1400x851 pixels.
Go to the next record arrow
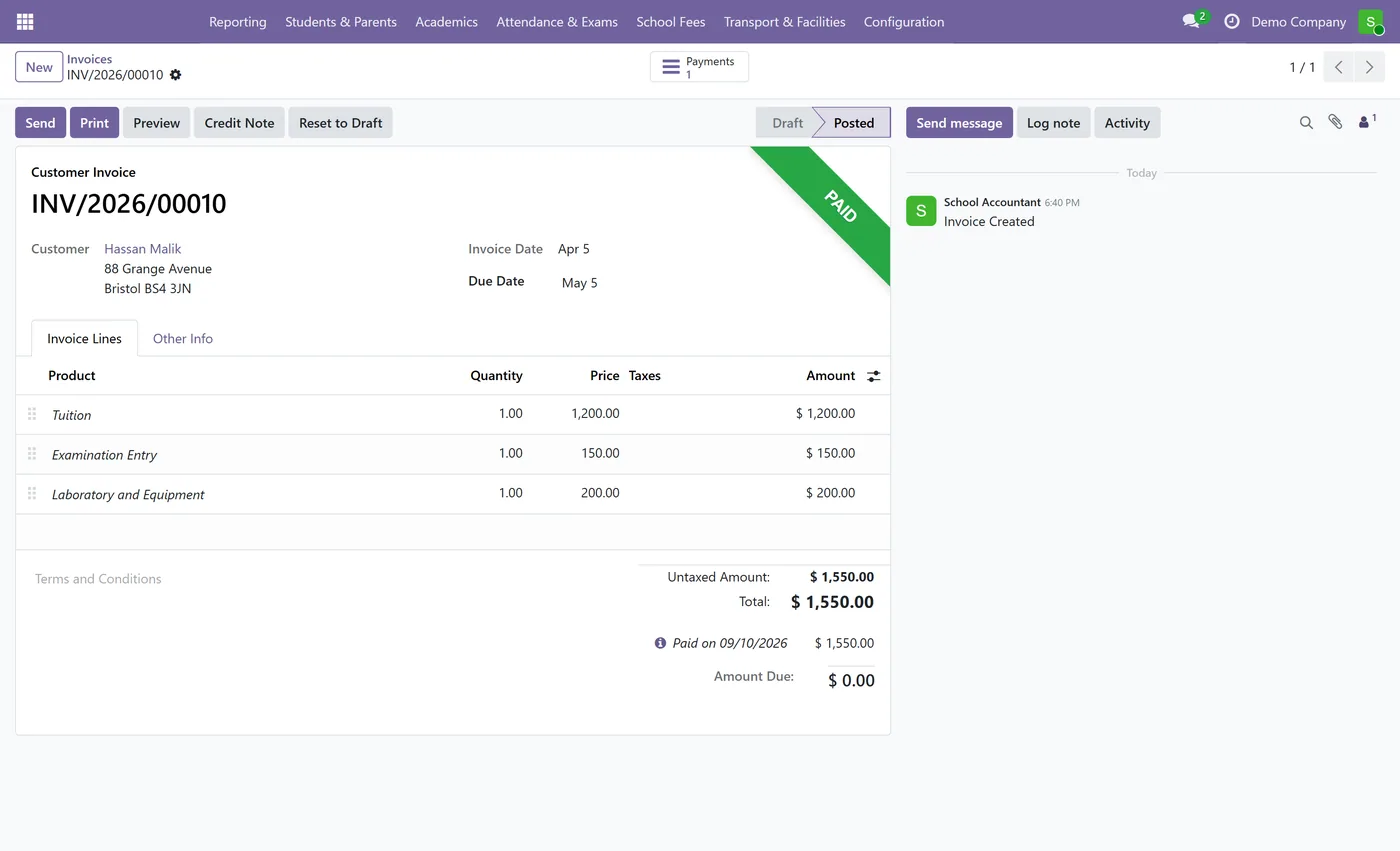pos(1369,67)
